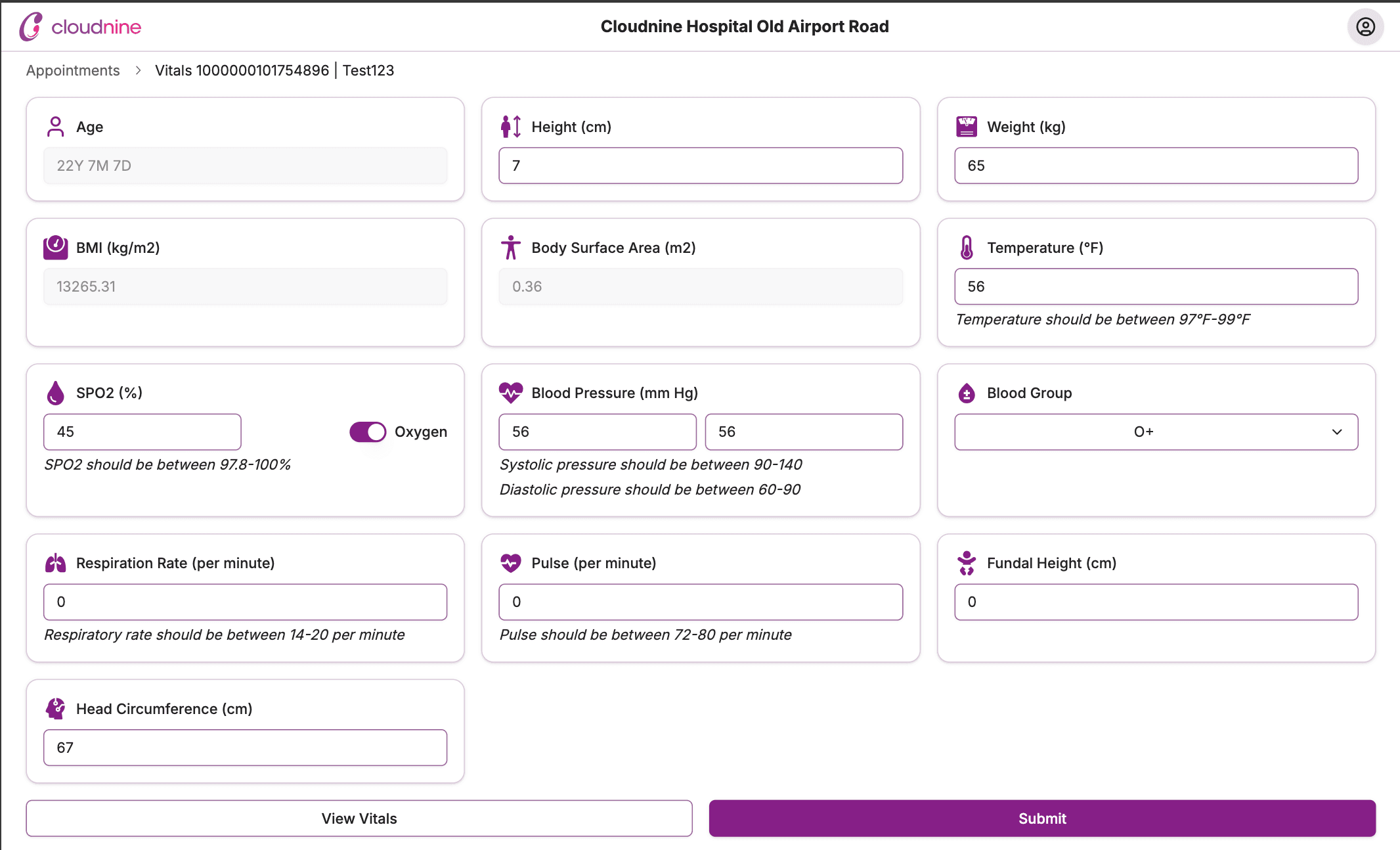Click the SPO2 blood drop icon

(55, 392)
